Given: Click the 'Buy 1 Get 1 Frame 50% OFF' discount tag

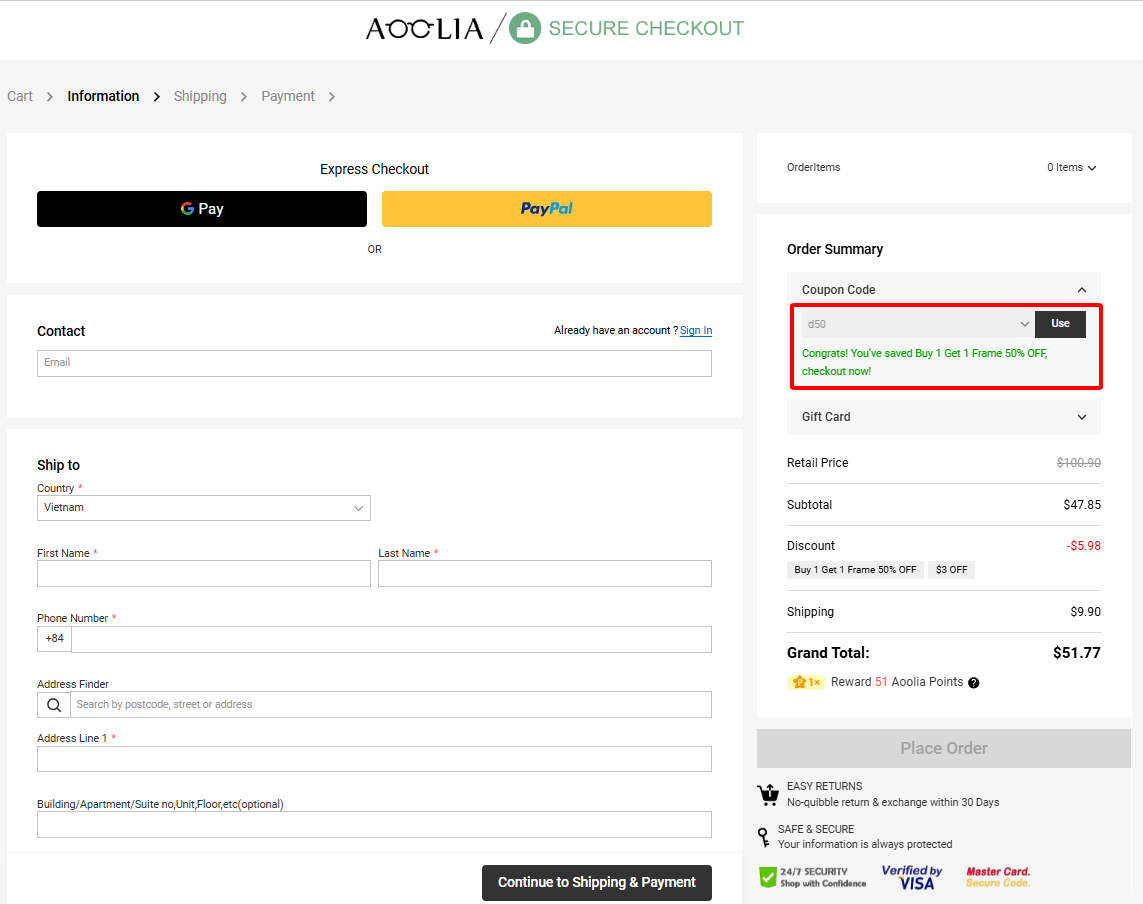Looking at the screenshot, I should [x=855, y=570].
